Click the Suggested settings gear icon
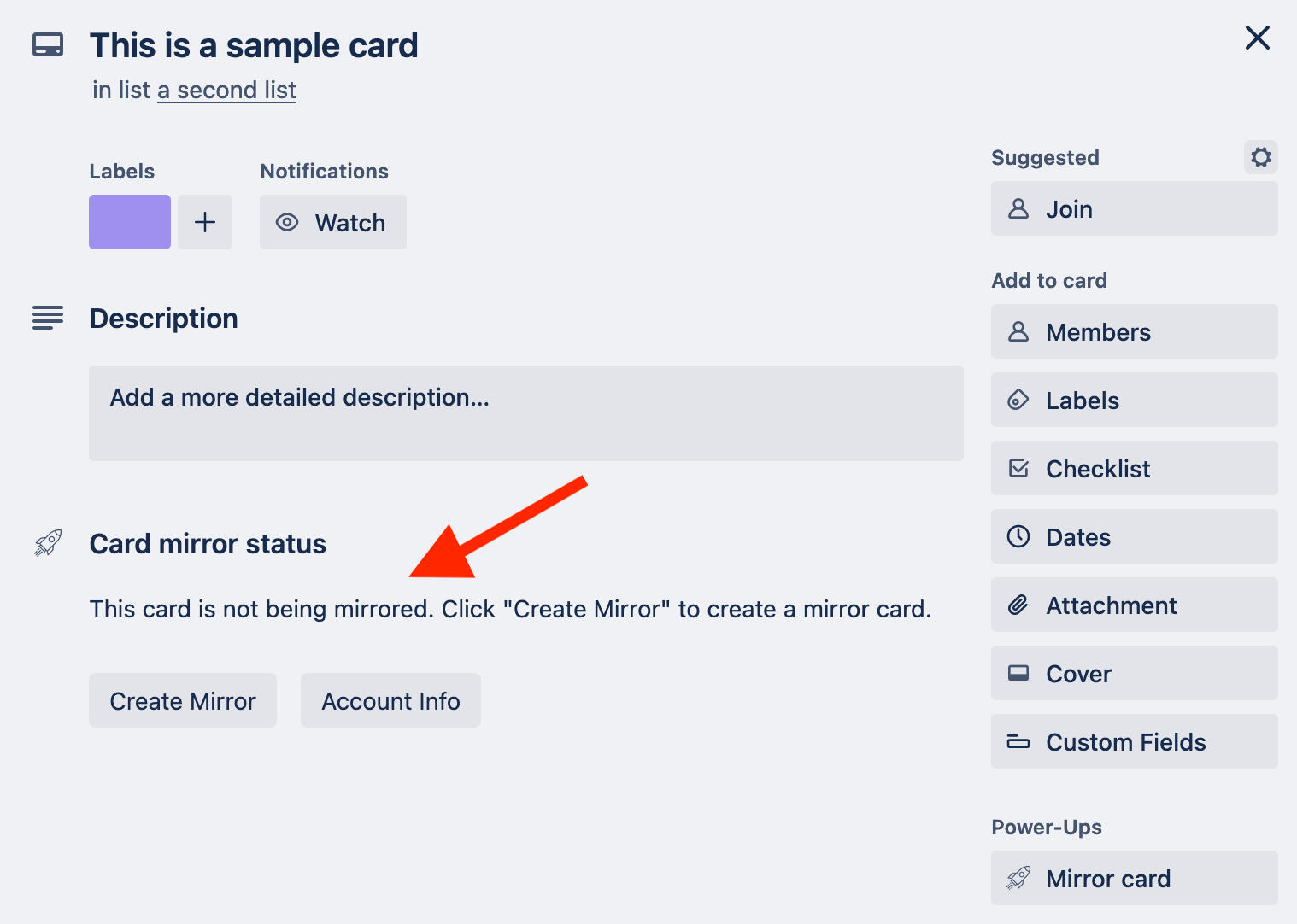 click(x=1260, y=157)
